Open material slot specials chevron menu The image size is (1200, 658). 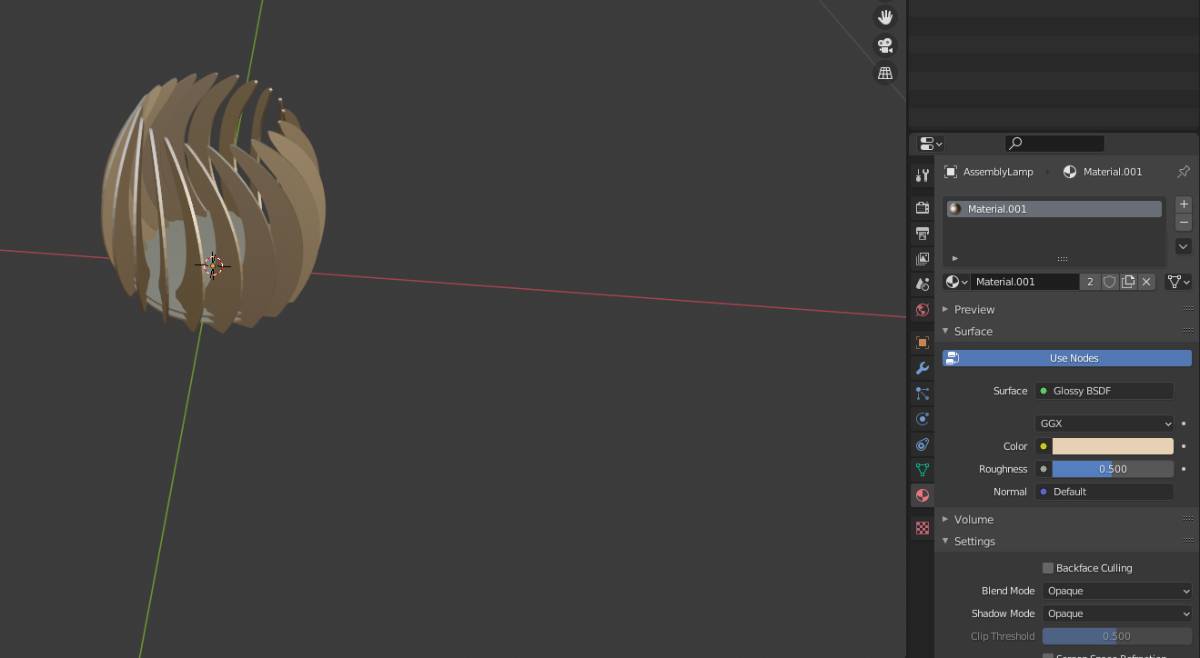tap(1184, 246)
